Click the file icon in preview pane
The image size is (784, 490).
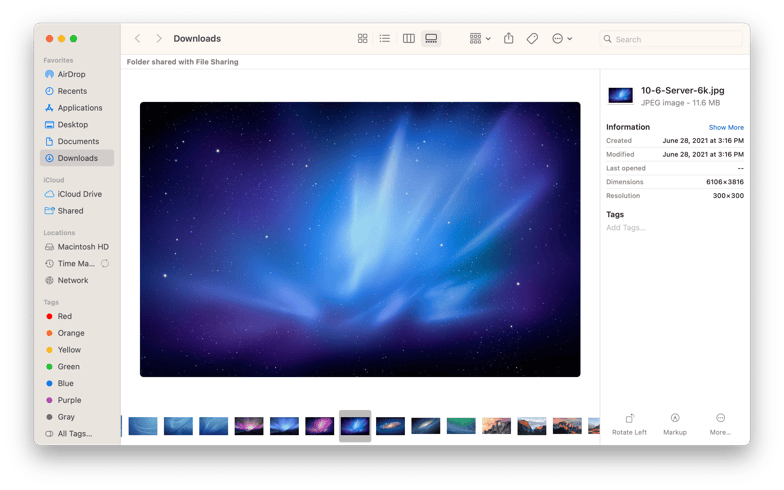click(620, 95)
